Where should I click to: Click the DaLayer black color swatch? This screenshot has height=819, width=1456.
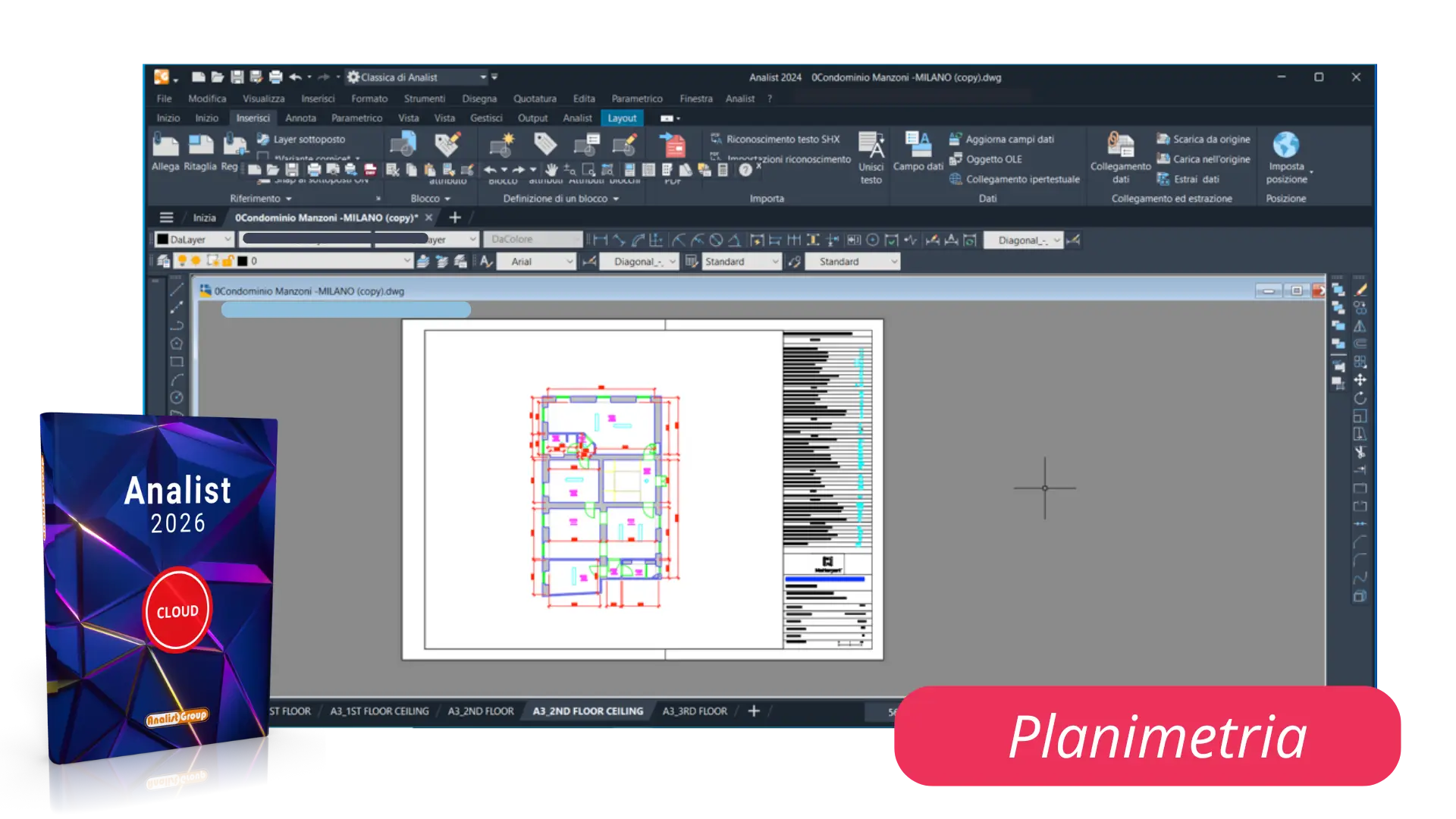(162, 240)
